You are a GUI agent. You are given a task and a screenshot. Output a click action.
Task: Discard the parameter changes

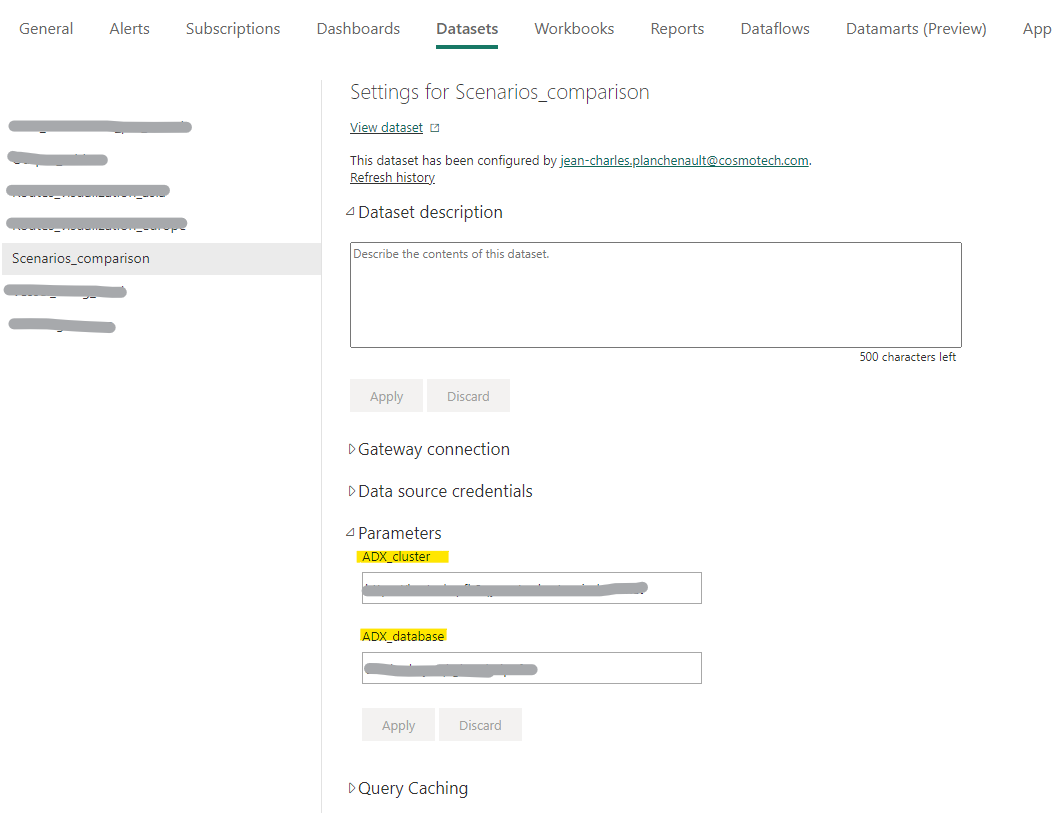tap(480, 724)
